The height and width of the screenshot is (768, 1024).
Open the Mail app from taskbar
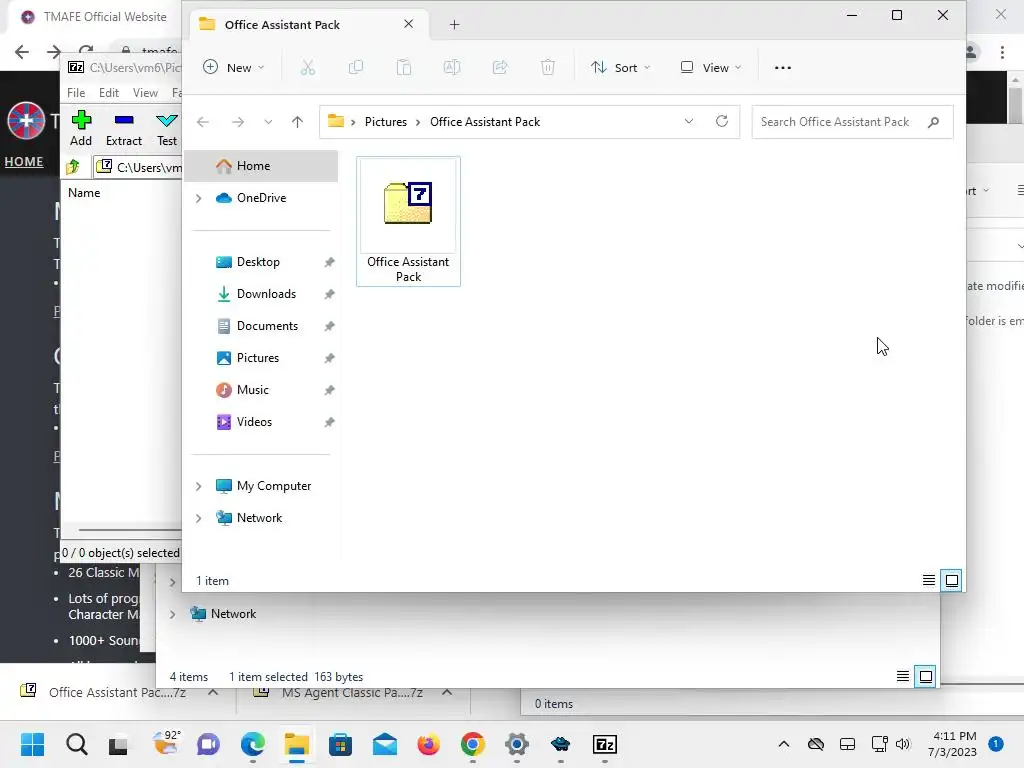pyautogui.click(x=385, y=744)
